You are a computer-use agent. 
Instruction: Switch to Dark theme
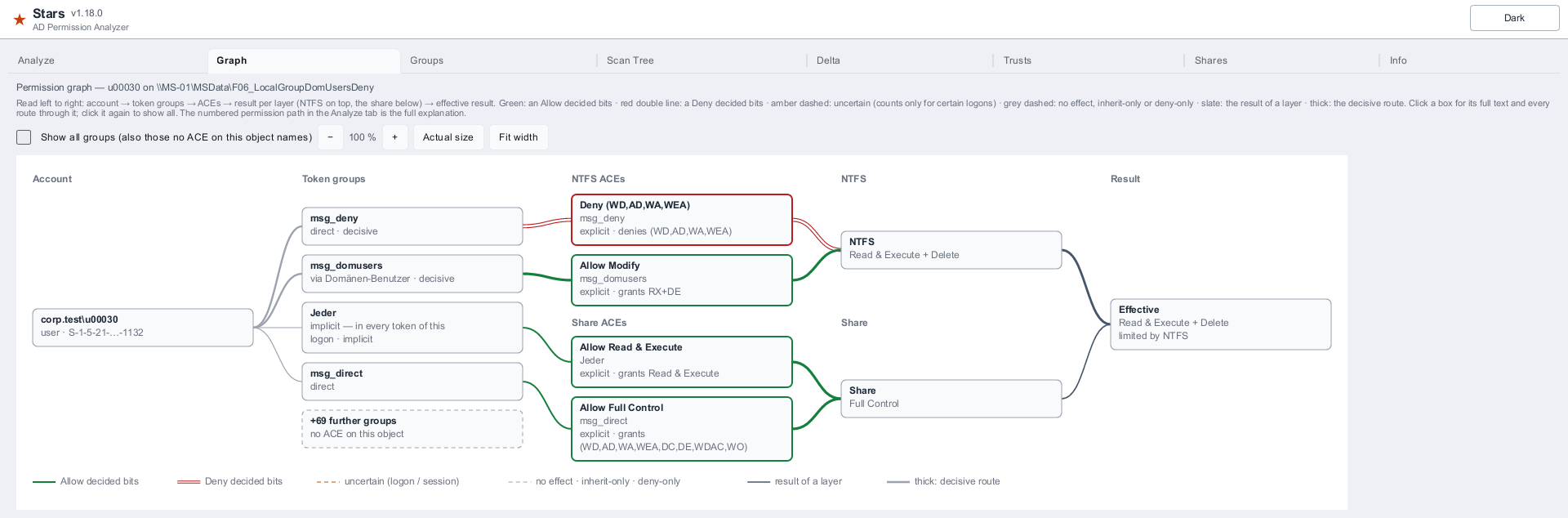(1514, 18)
